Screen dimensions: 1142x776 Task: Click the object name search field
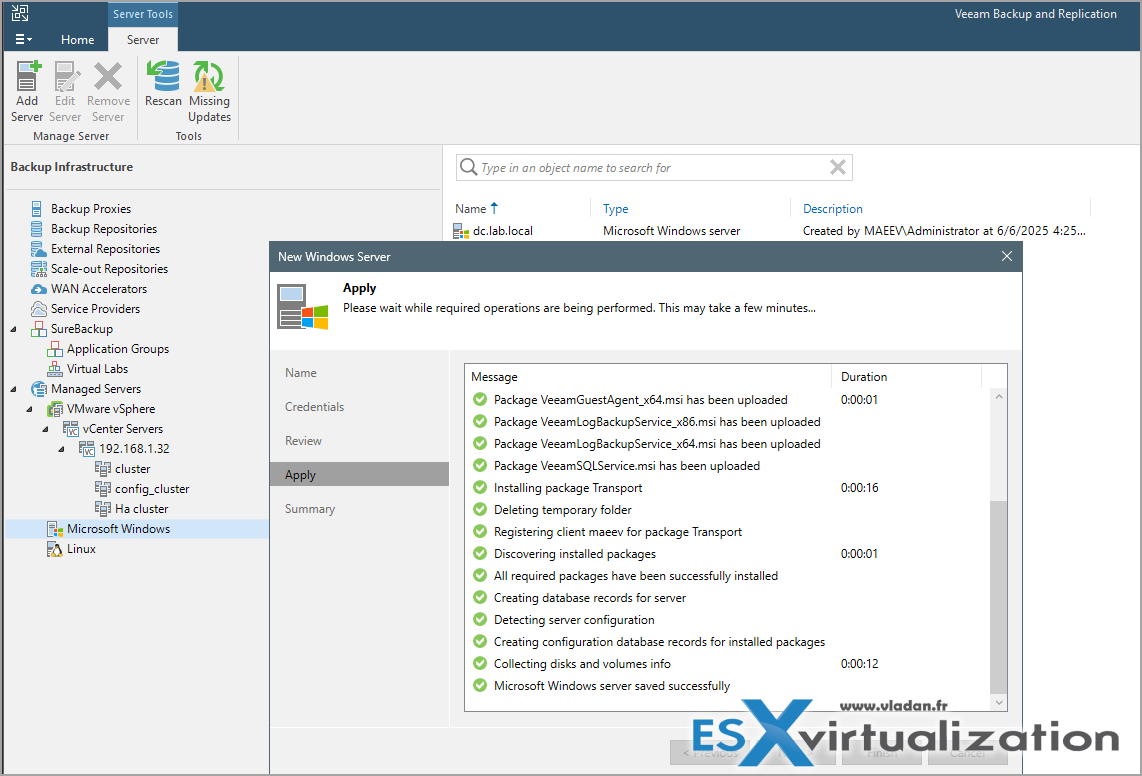coord(652,168)
